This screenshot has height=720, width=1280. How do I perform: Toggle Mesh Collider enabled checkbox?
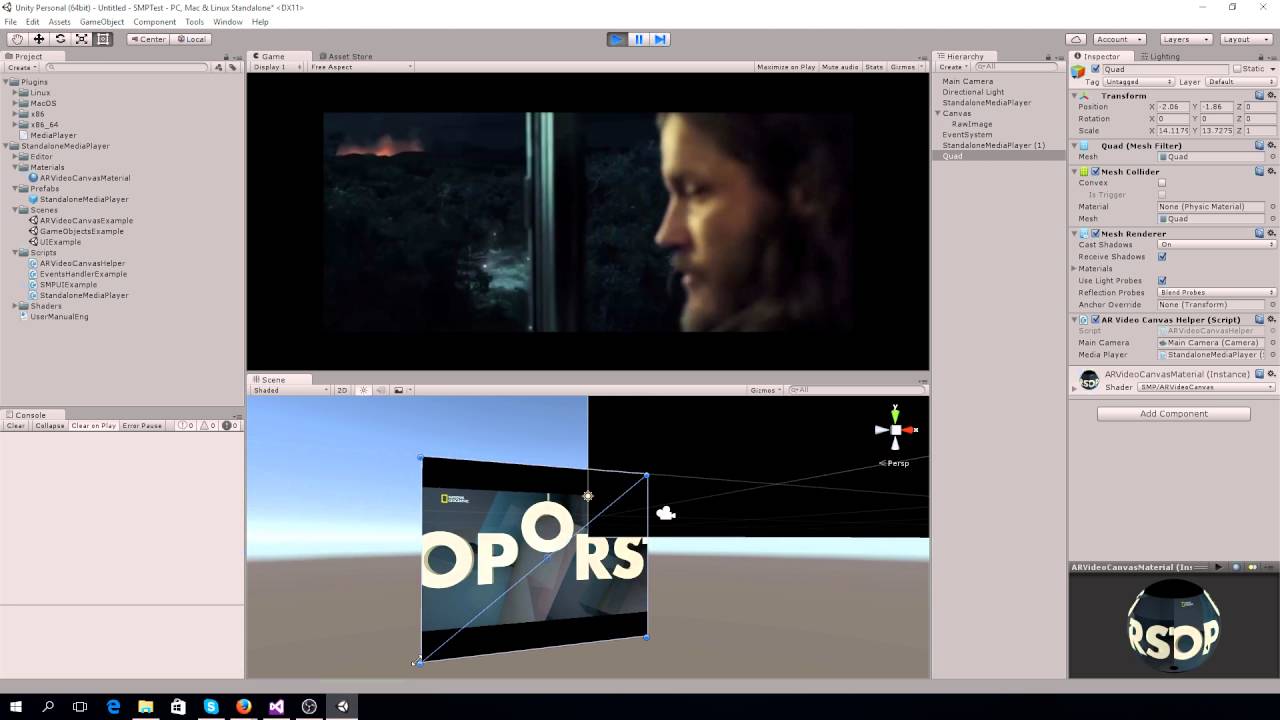point(1095,171)
